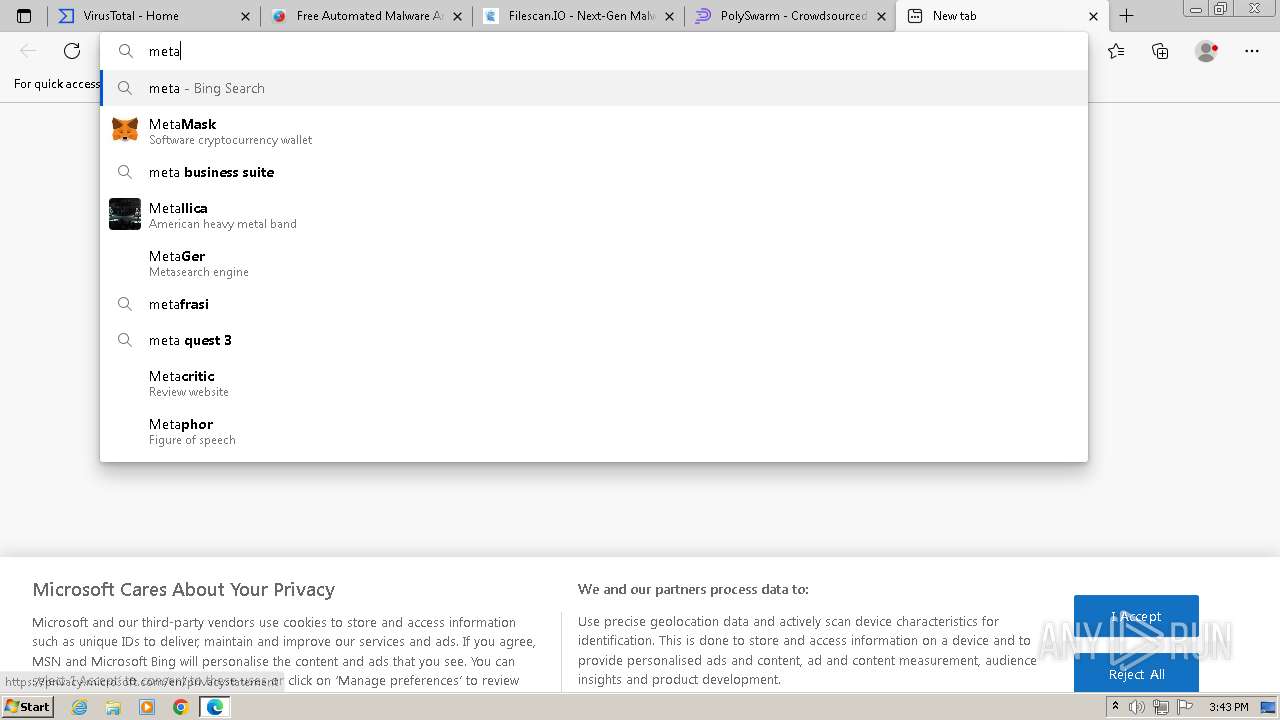Image resolution: width=1280 pixels, height=720 pixels.
Task: Click the I Accept button
Action: click(x=1136, y=617)
